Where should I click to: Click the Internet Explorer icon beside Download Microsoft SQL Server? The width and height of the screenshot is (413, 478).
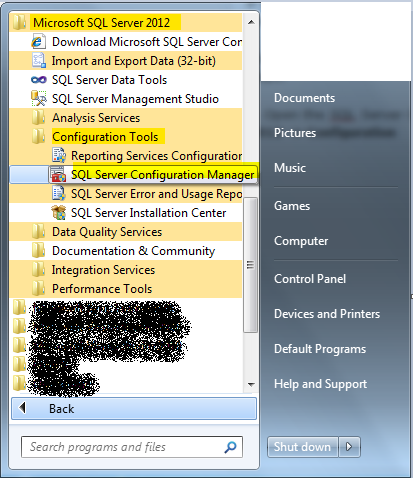pyautogui.click(x=38, y=42)
